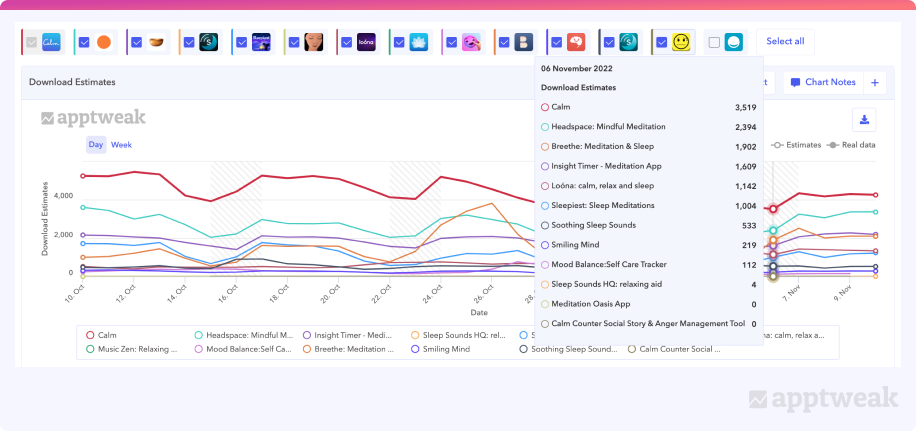
Task: Toggle Soothing Sleep Sound... legend entry
Action: pos(568,349)
